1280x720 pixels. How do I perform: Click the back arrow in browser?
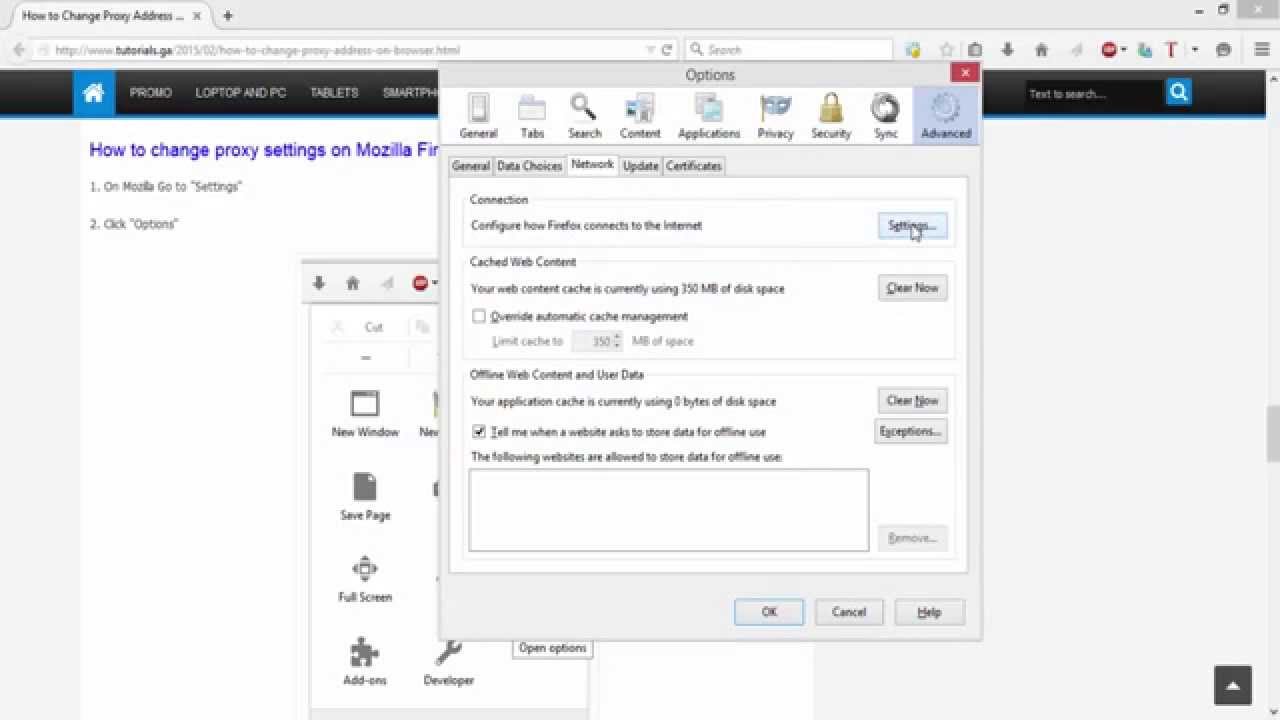click(x=18, y=50)
